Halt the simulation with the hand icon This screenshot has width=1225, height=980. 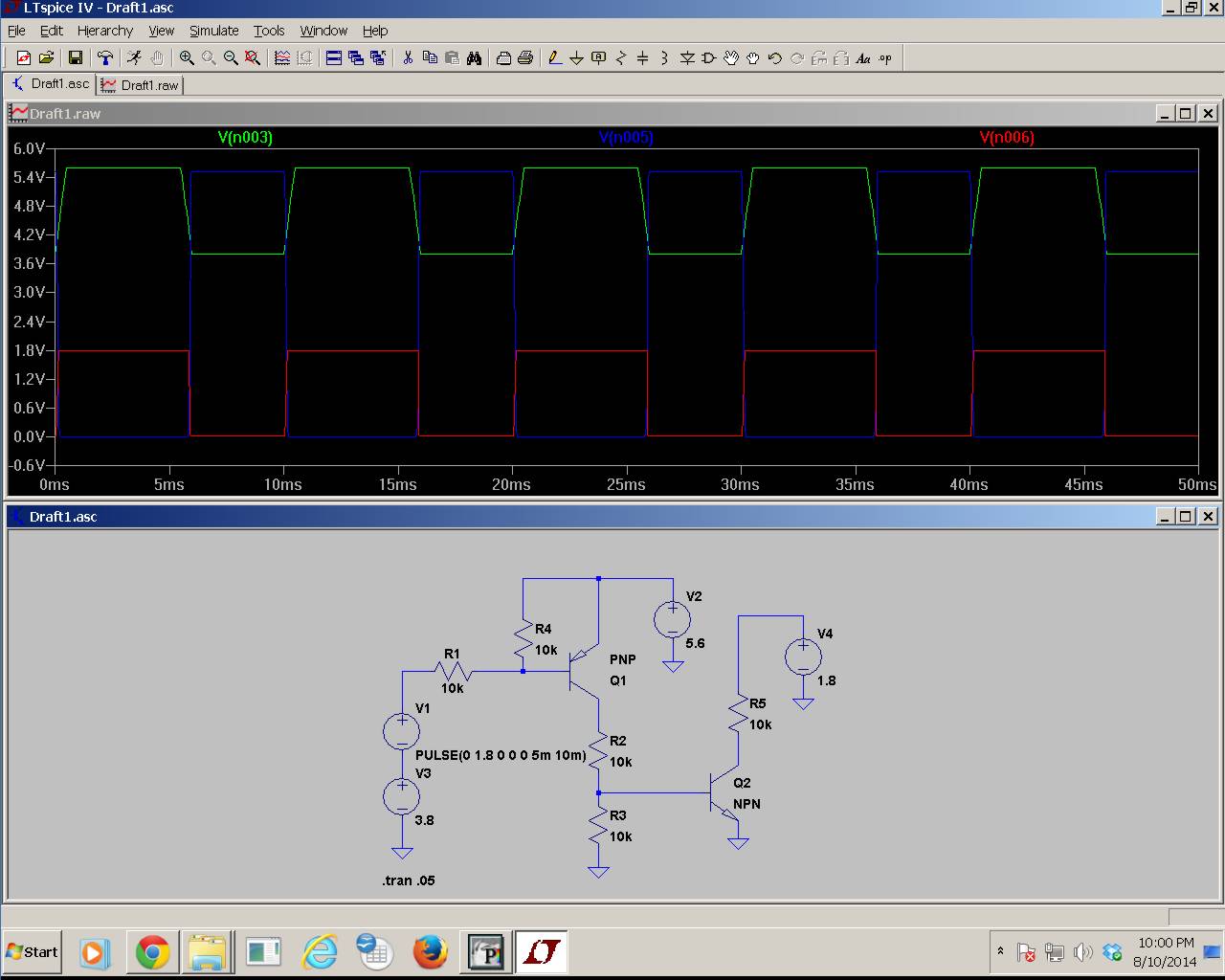click(x=157, y=58)
